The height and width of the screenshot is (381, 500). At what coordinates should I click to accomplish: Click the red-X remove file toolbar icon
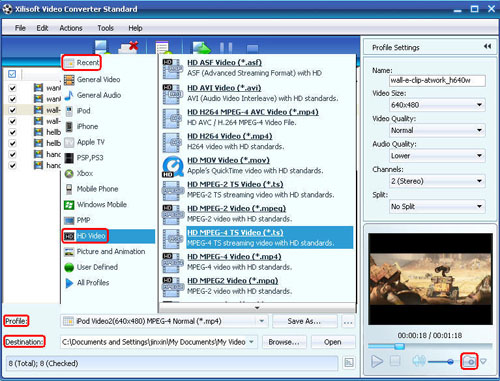[129, 47]
